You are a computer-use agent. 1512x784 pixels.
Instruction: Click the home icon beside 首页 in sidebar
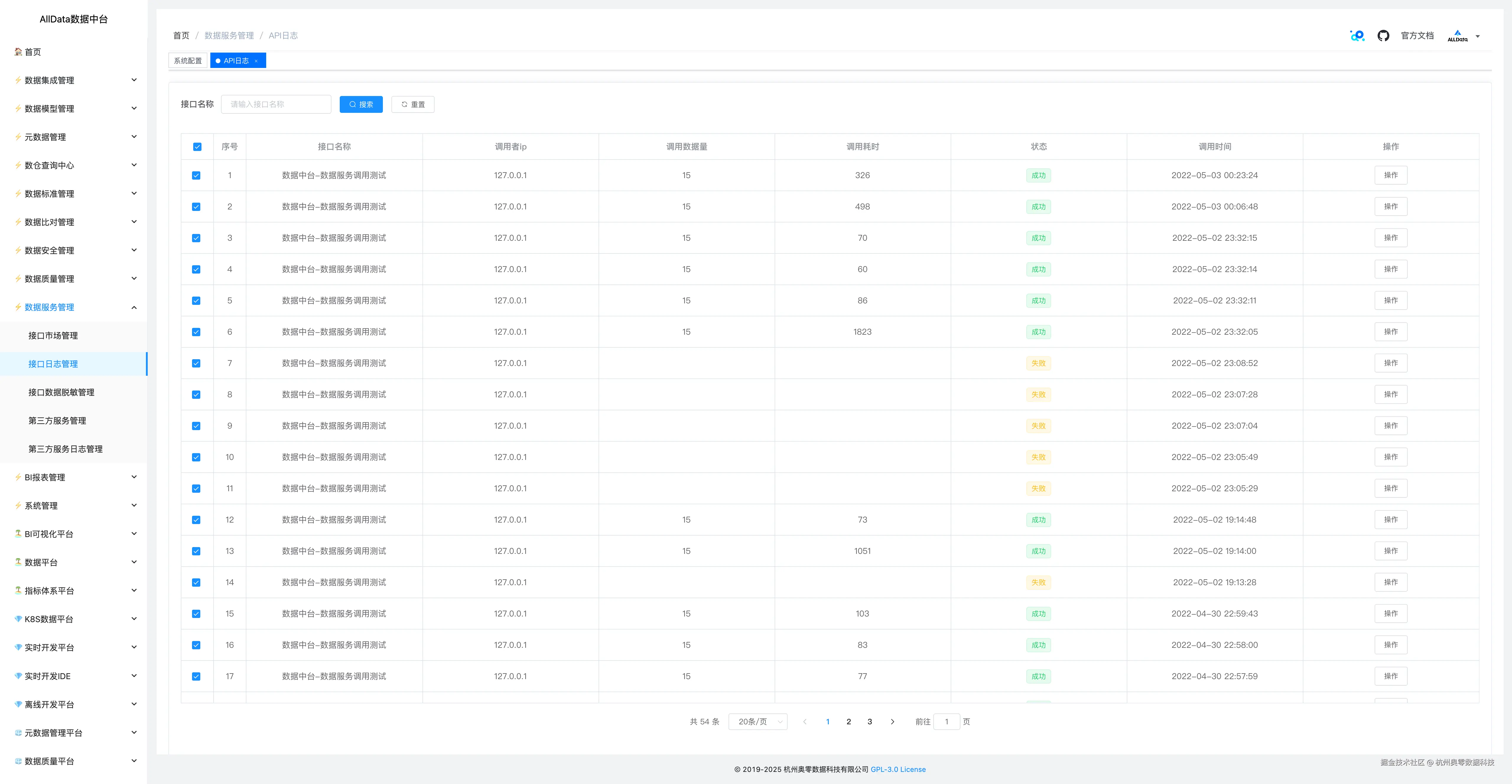[x=18, y=52]
